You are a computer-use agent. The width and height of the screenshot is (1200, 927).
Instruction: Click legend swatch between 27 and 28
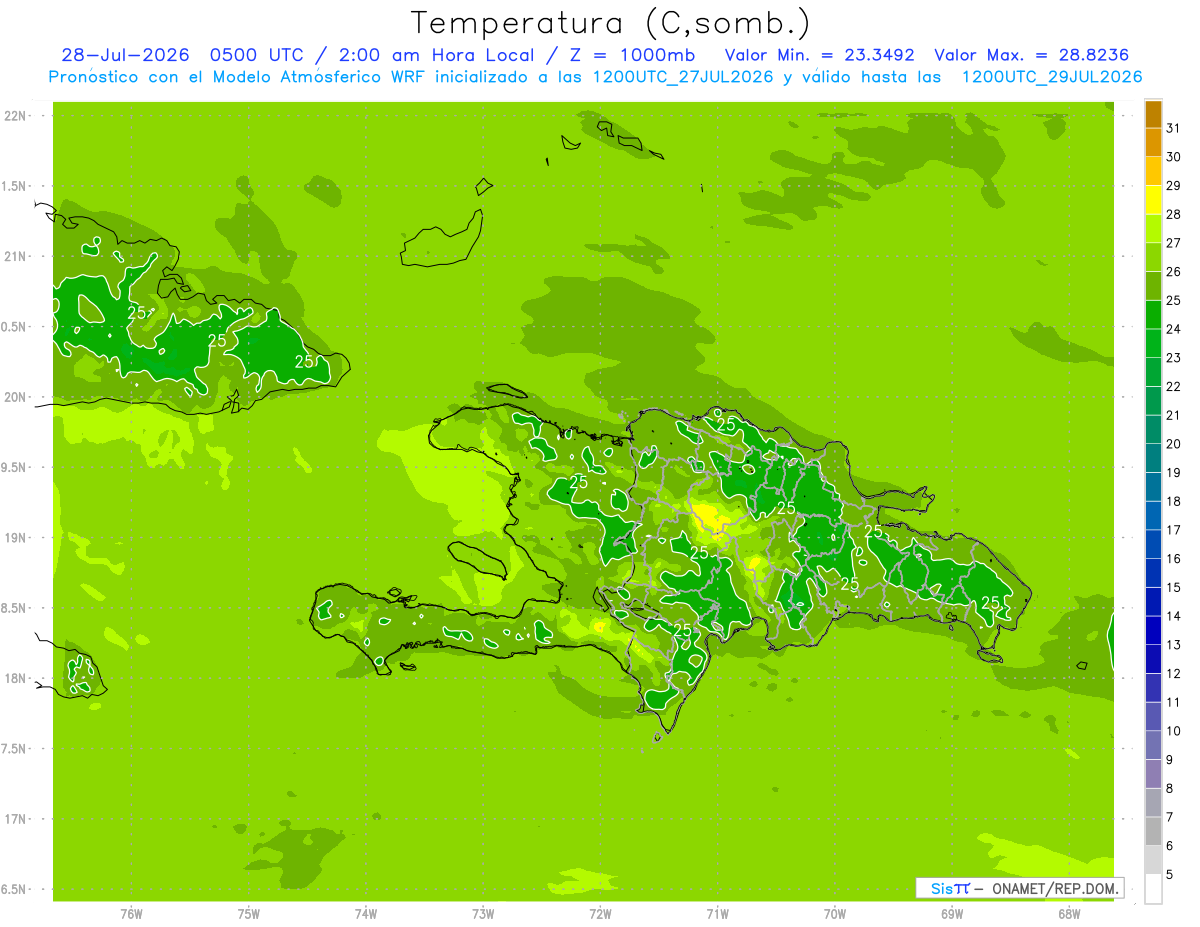[1153, 228]
